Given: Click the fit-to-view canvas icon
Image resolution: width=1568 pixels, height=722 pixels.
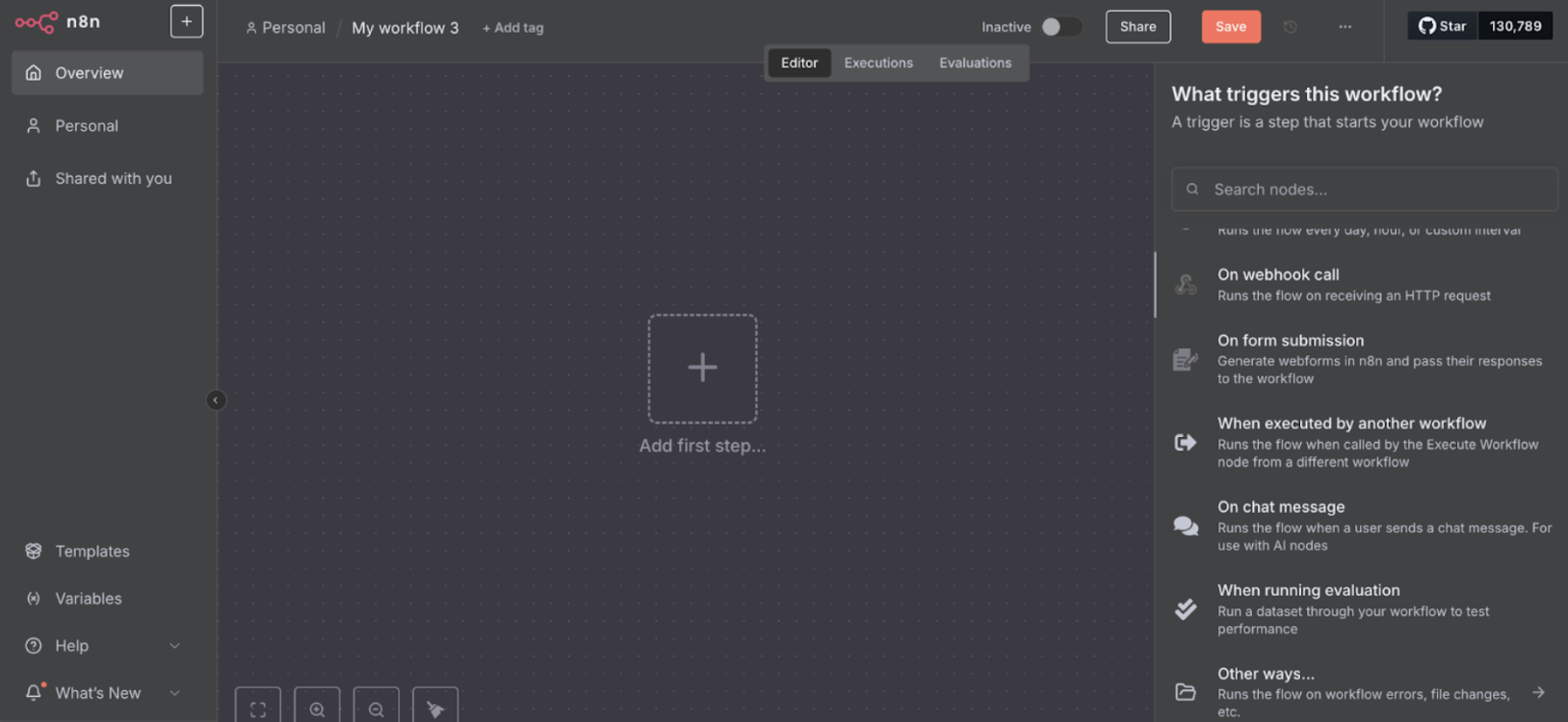Looking at the screenshot, I should pos(258,709).
